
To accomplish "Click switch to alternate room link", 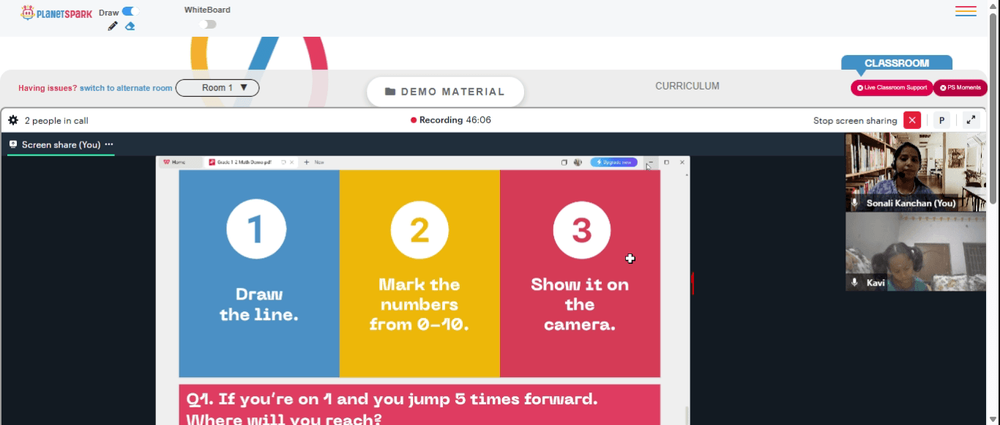I will [x=126, y=88].
